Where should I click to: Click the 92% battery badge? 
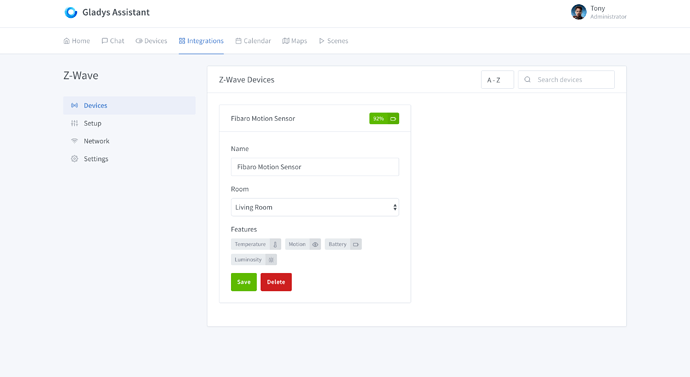[x=384, y=119]
